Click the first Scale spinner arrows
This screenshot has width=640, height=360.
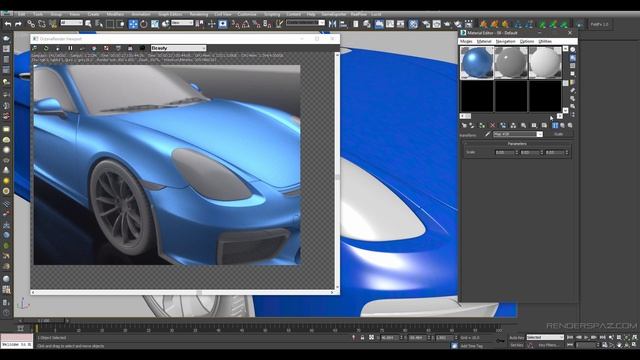pos(517,152)
